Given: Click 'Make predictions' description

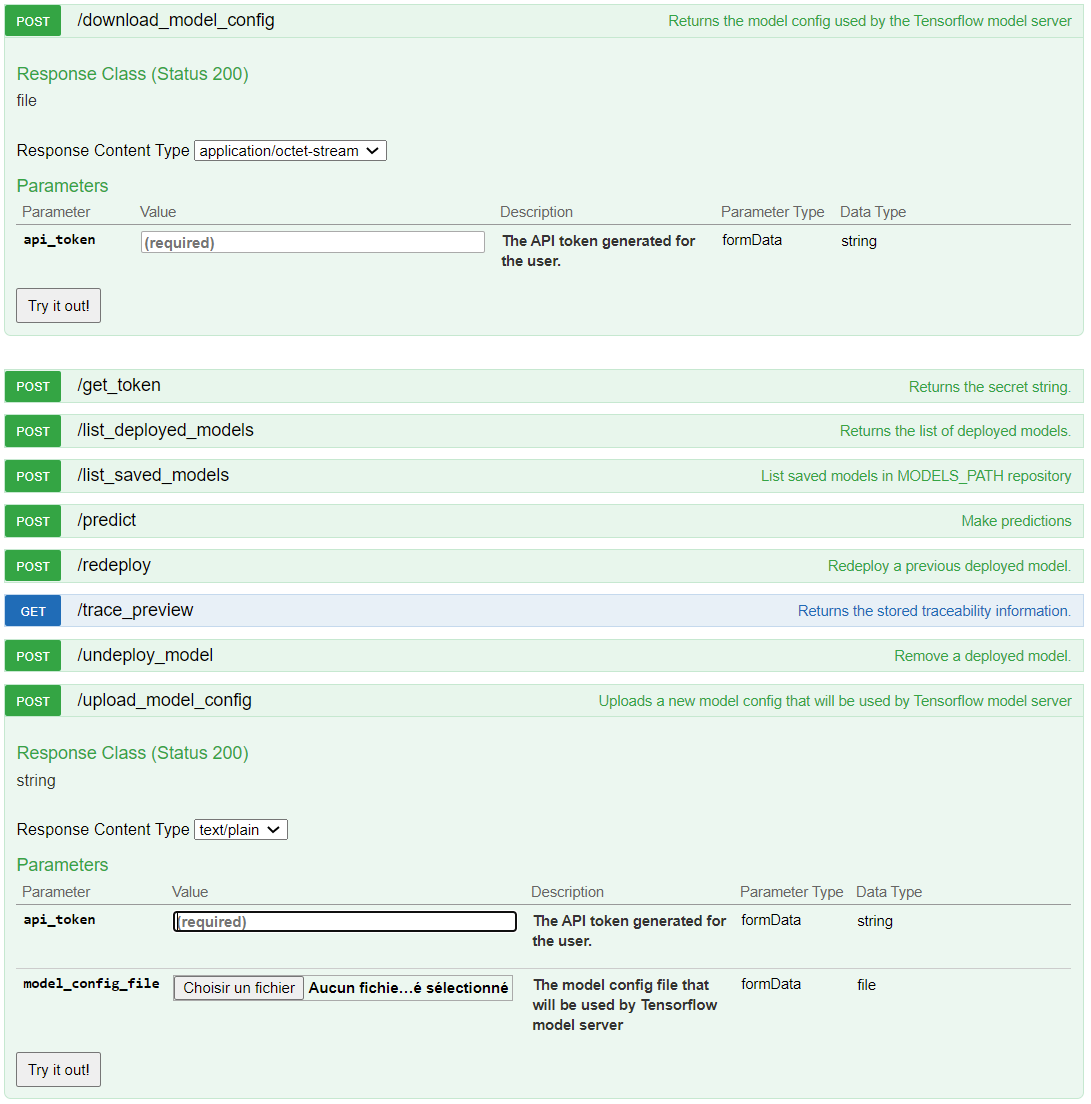Looking at the screenshot, I should [1016, 521].
